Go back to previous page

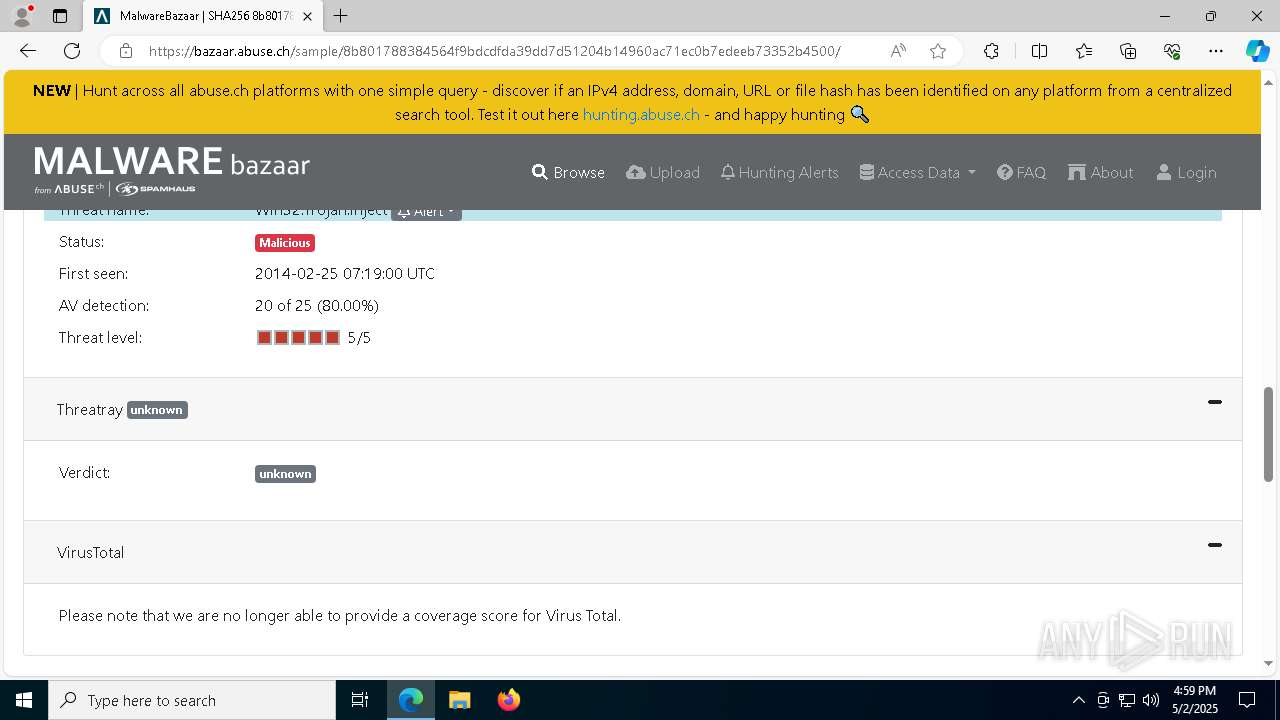point(28,51)
